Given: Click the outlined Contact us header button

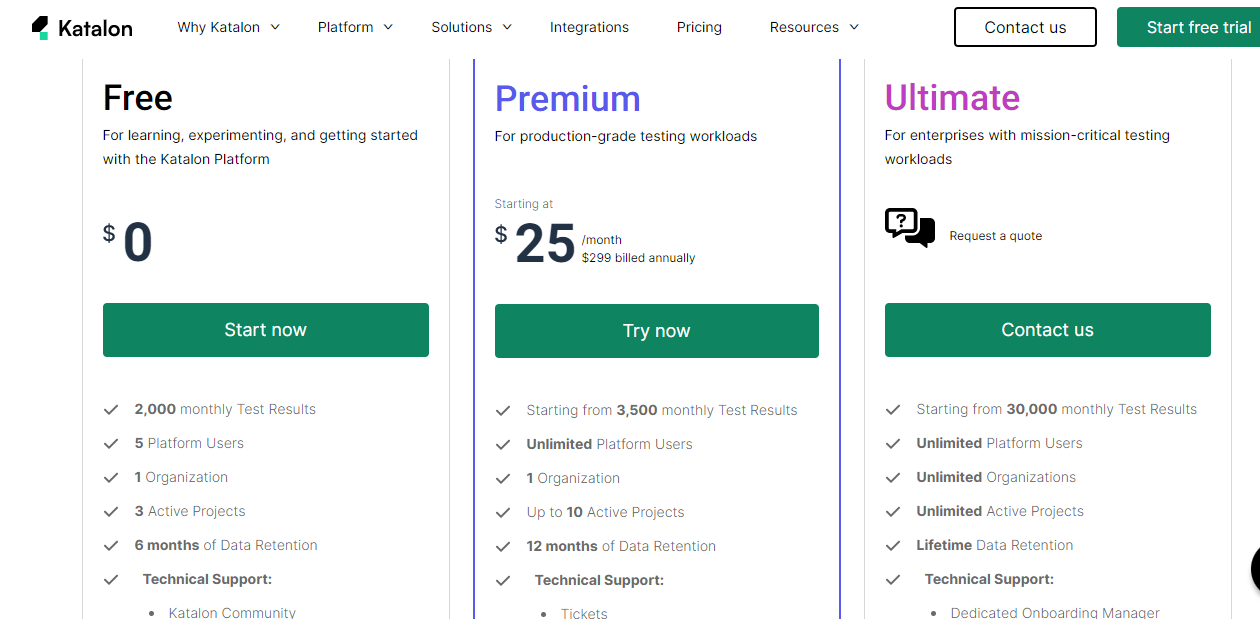Looking at the screenshot, I should click(x=1025, y=27).
